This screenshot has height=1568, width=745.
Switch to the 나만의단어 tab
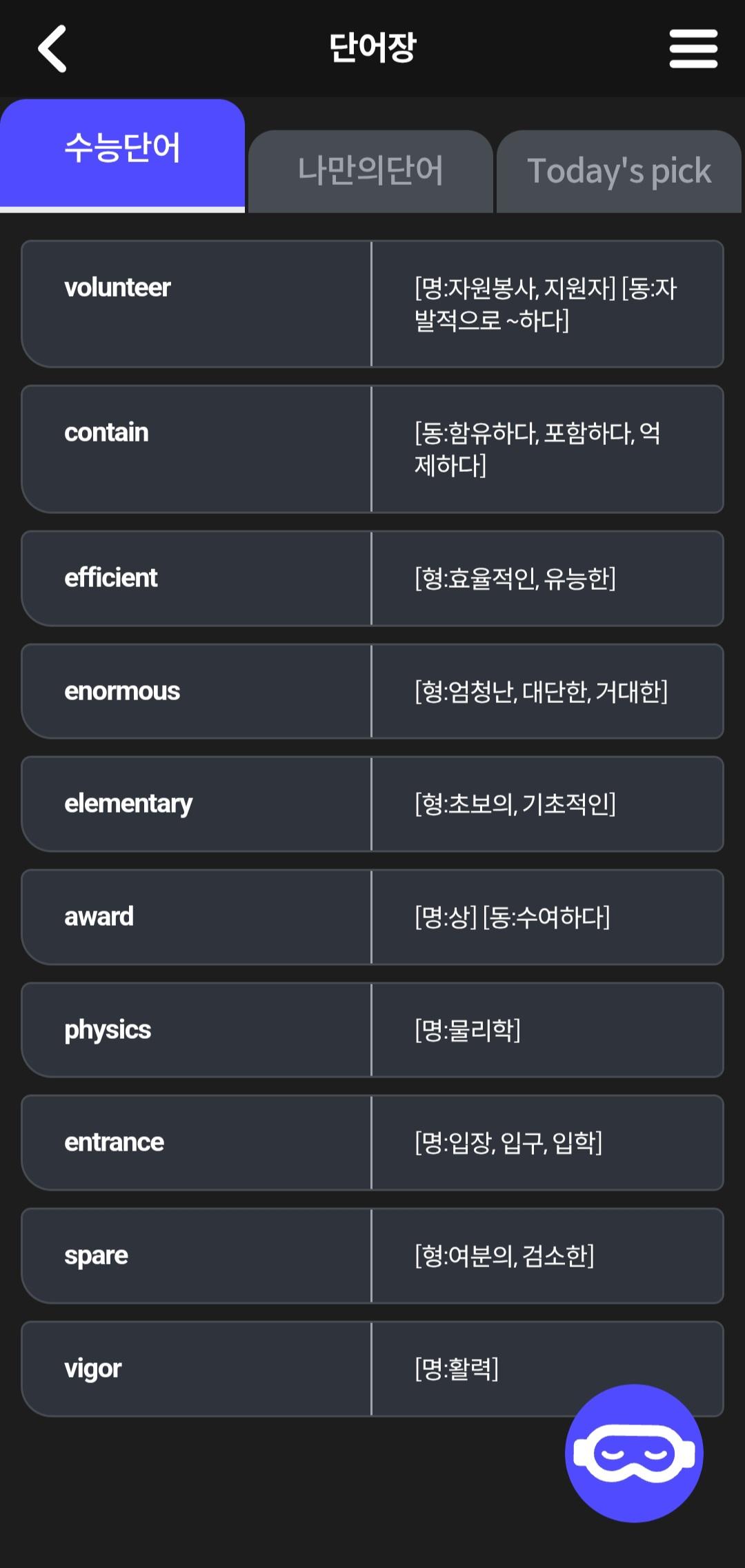click(370, 170)
